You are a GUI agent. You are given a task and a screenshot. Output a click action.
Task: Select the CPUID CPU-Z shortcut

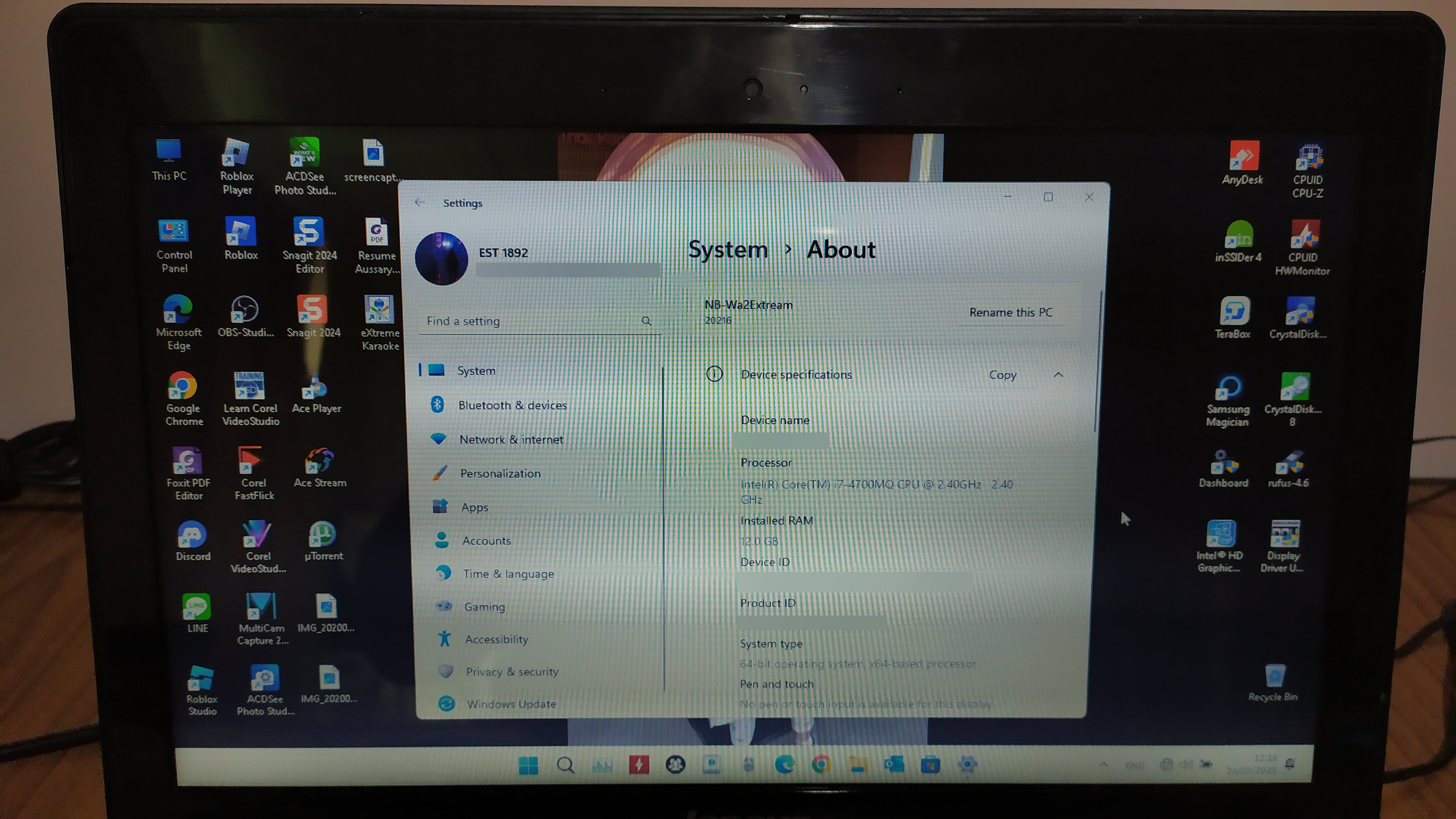click(1308, 171)
